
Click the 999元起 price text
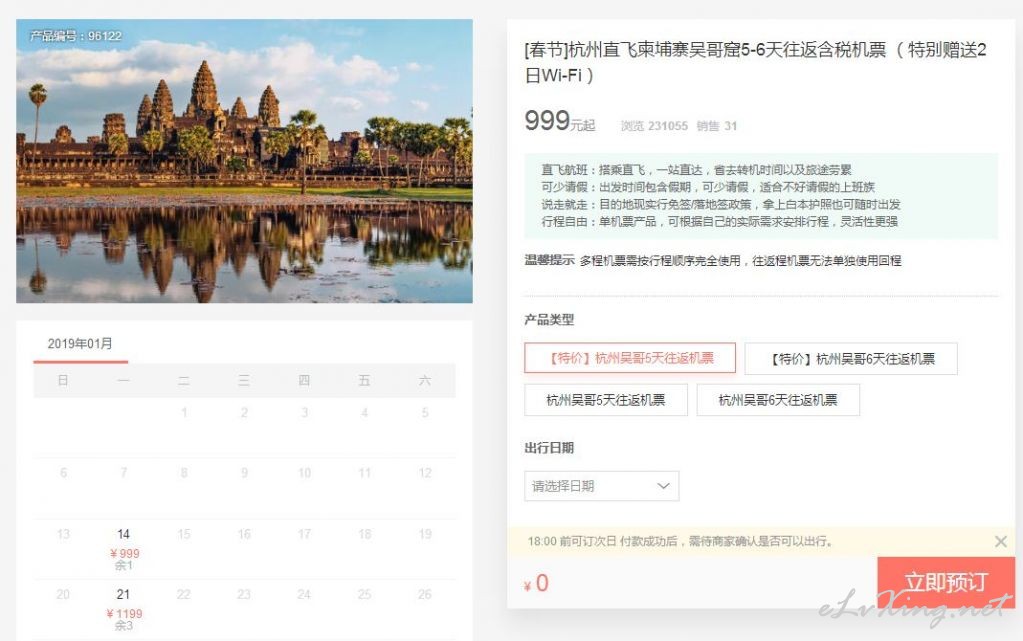[x=560, y=121]
